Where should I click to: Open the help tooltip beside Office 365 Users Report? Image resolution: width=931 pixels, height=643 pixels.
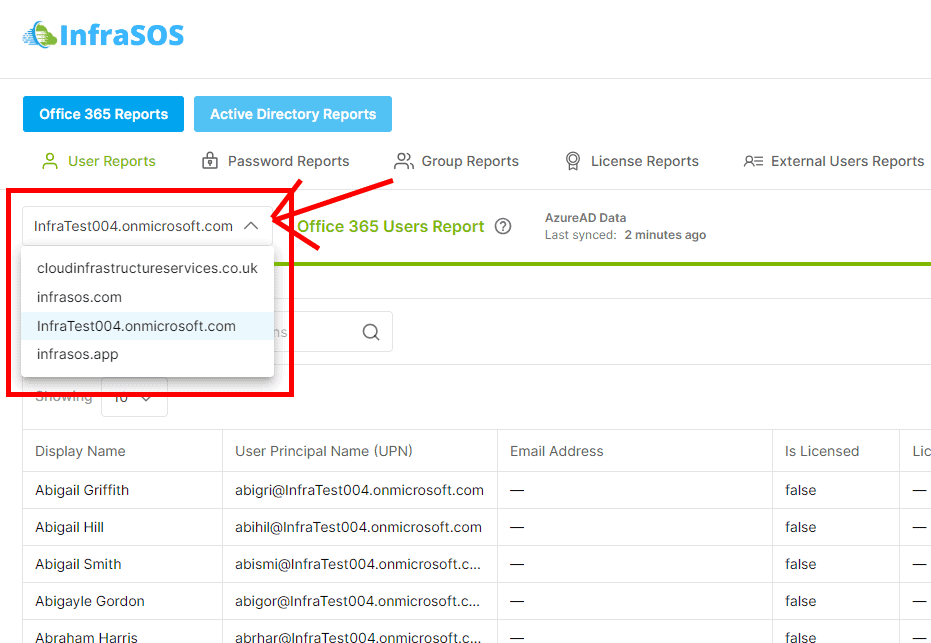(503, 227)
